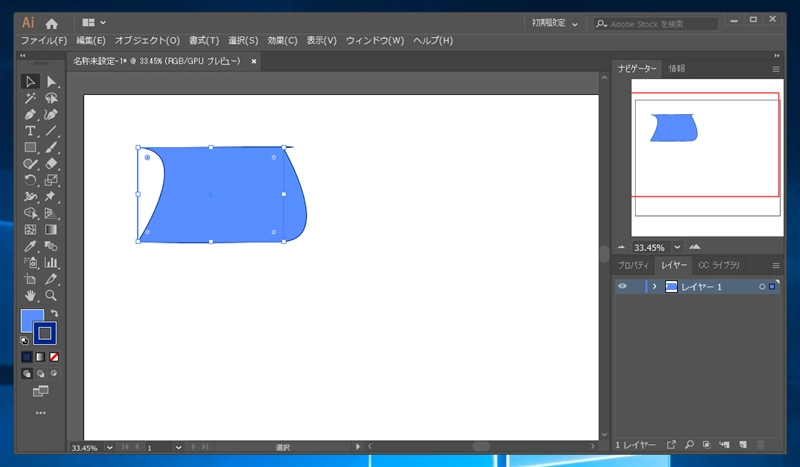Set paint mode to Gradient
Viewport: 800px width, 467px height.
click(40, 357)
